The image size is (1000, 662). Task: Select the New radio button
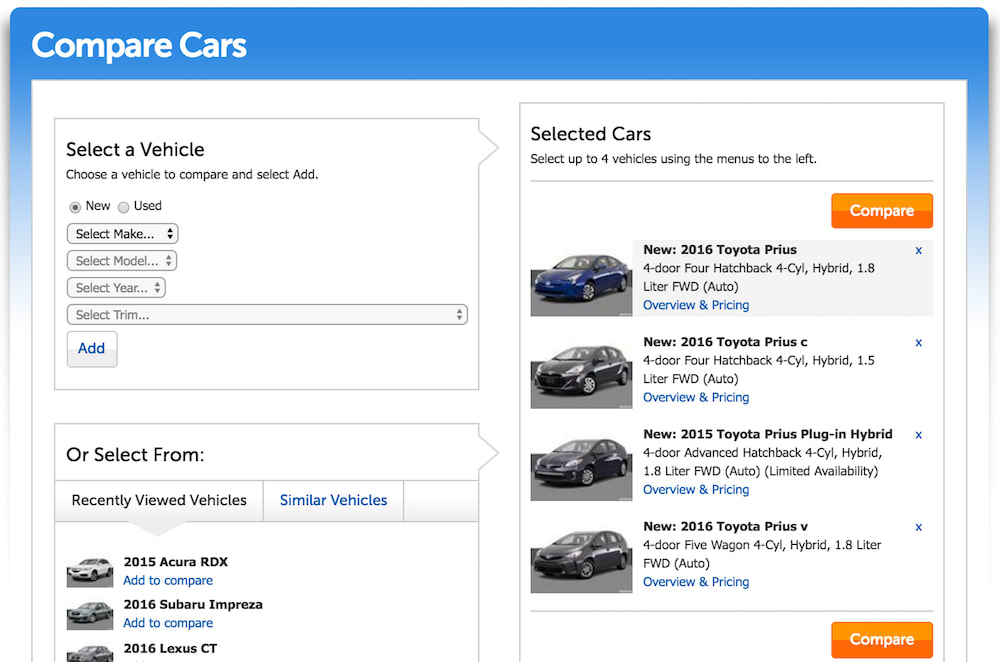point(75,207)
